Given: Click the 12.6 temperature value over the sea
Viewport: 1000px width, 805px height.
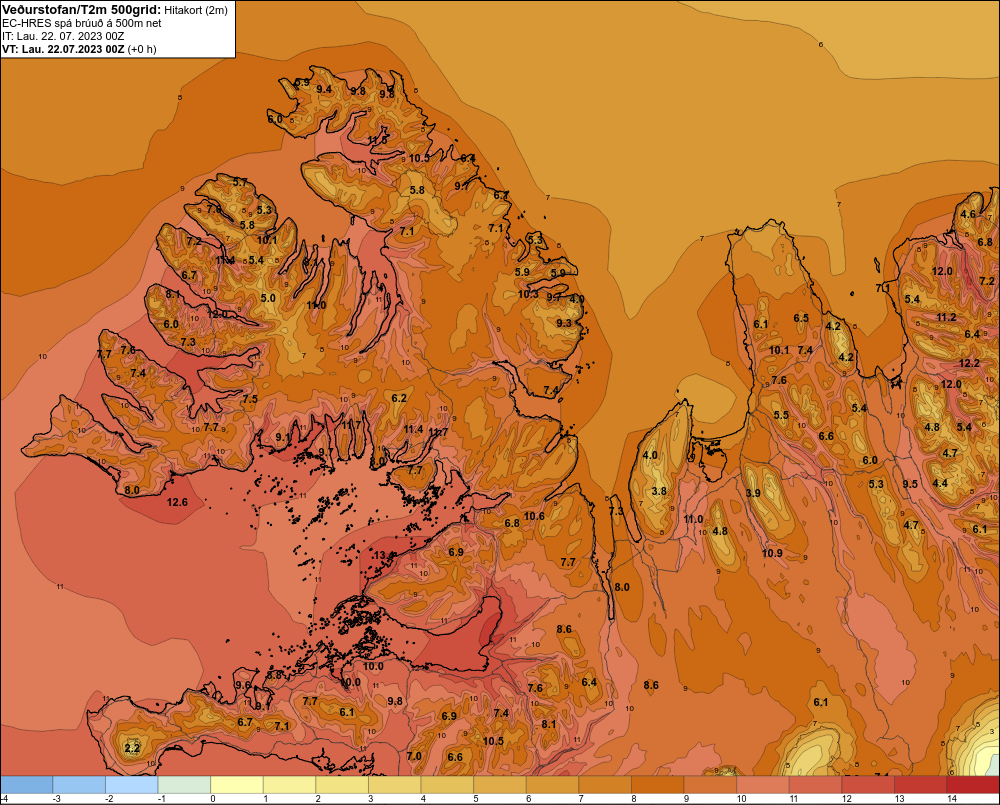Looking at the screenshot, I should click(x=177, y=502).
